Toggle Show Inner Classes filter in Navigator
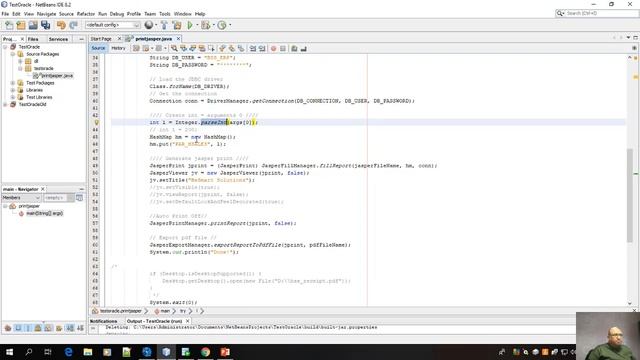640x360 pixels. click(48, 328)
